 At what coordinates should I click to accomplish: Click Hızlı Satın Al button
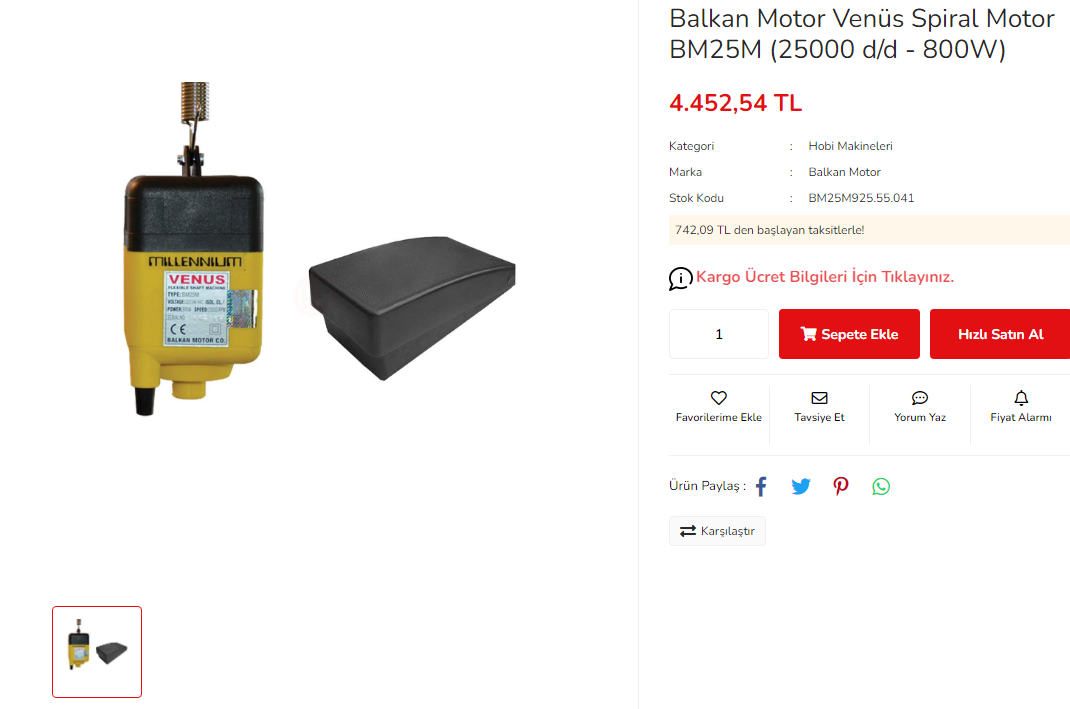click(1000, 334)
